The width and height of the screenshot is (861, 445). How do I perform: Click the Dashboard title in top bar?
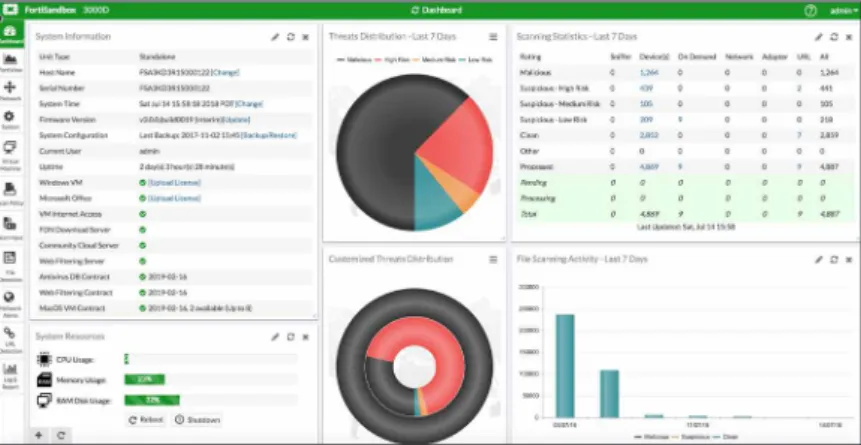coord(441,10)
